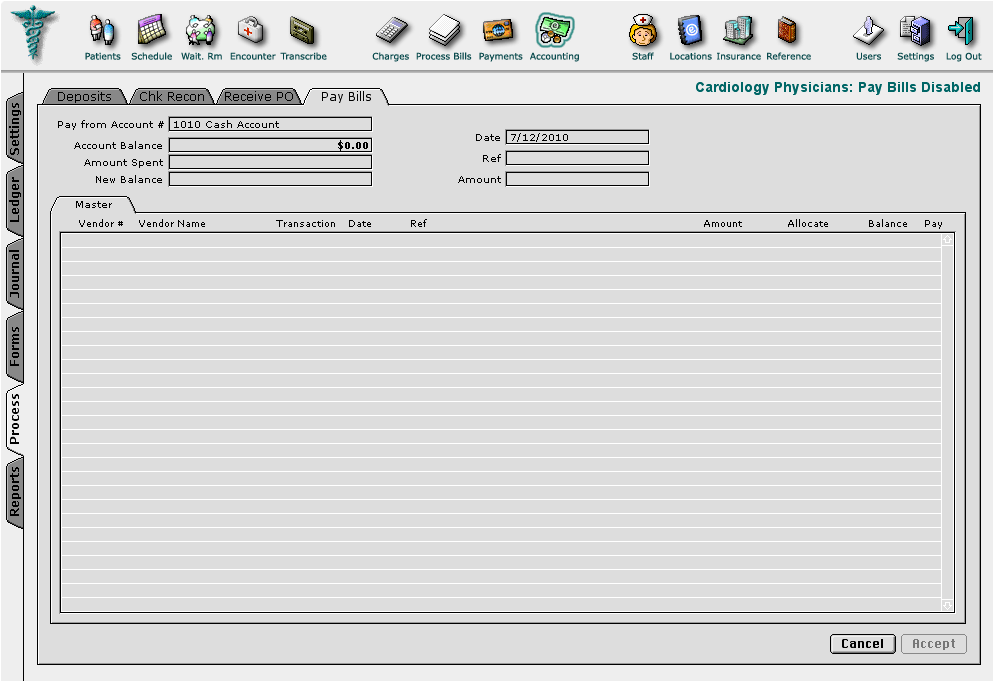The image size is (993, 681).
Task: Click the Allocate column header
Action: (x=807, y=224)
